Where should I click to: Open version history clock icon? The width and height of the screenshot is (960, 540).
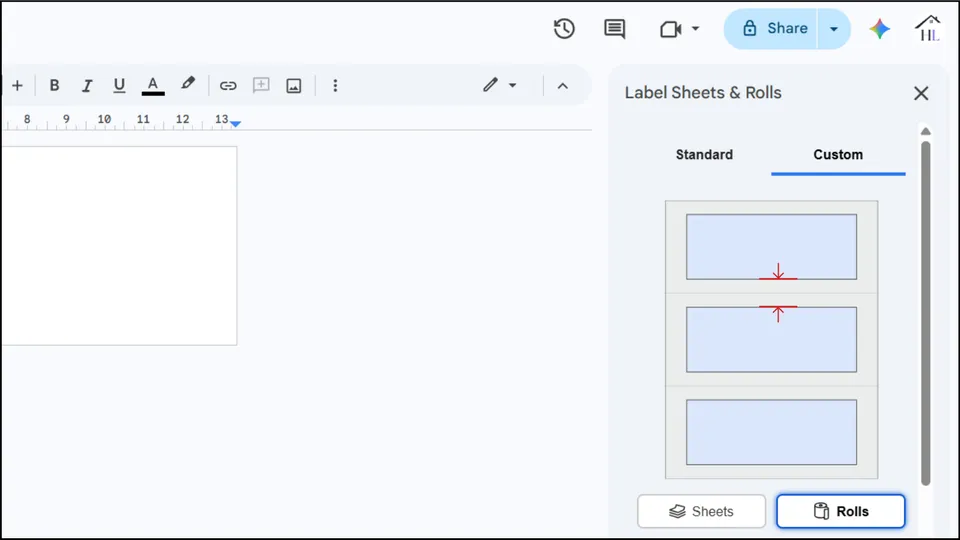pos(564,29)
